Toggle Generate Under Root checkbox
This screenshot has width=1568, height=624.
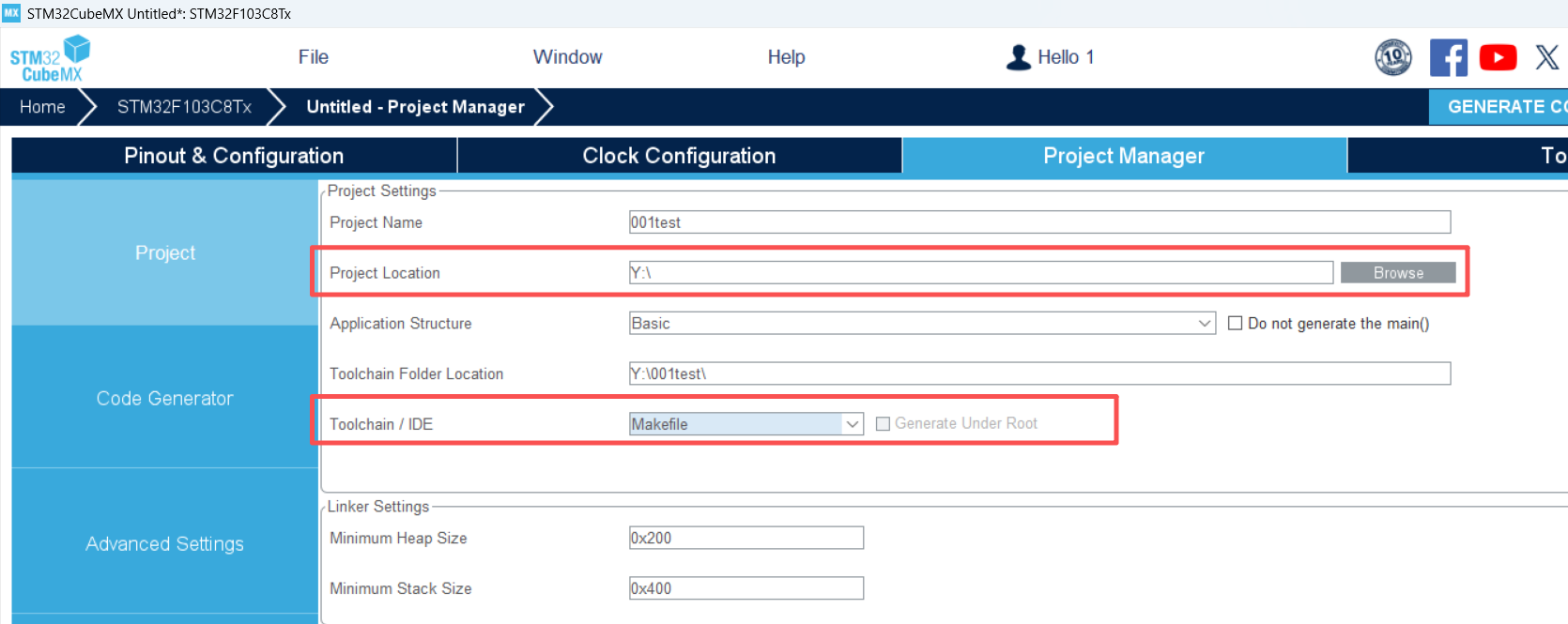pyautogui.click(x=883, y=424)
